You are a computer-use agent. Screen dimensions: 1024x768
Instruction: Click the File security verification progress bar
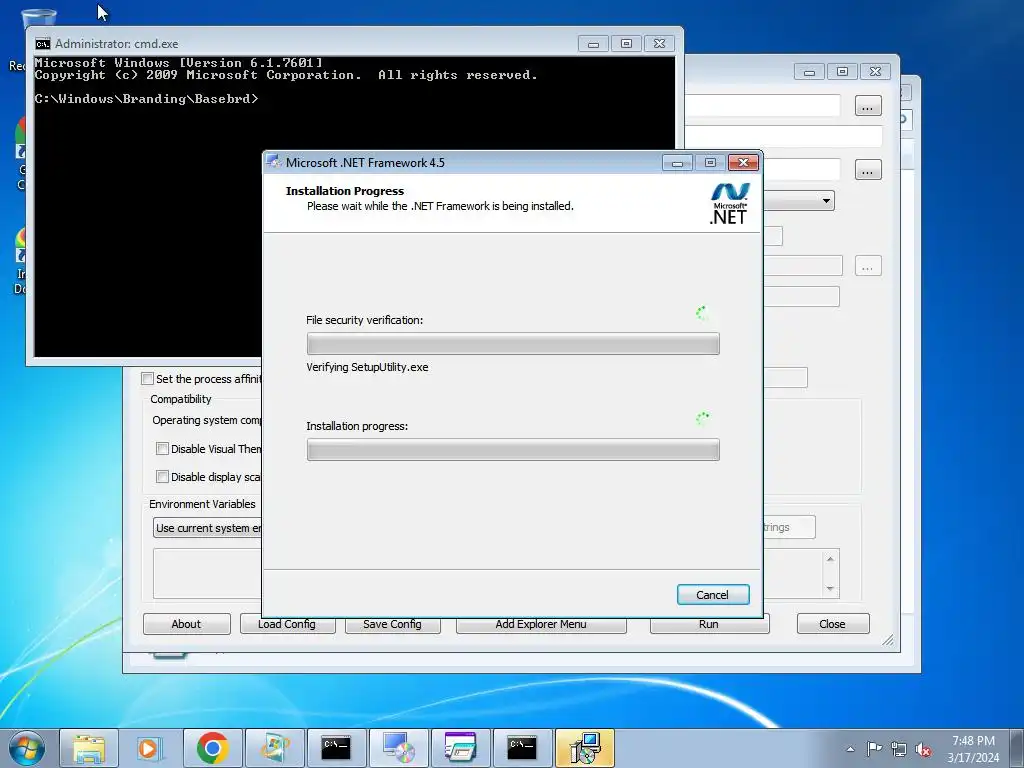[x=513, y=344]
